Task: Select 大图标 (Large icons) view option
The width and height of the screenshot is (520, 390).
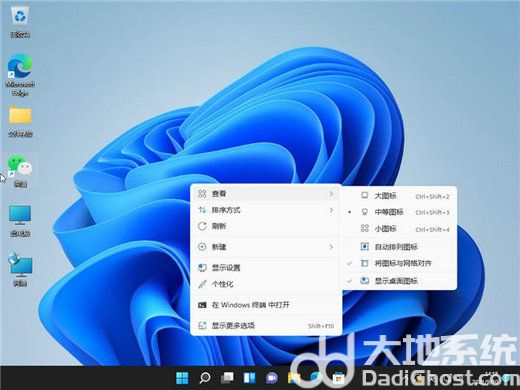Action: click(x=399, y=196)
